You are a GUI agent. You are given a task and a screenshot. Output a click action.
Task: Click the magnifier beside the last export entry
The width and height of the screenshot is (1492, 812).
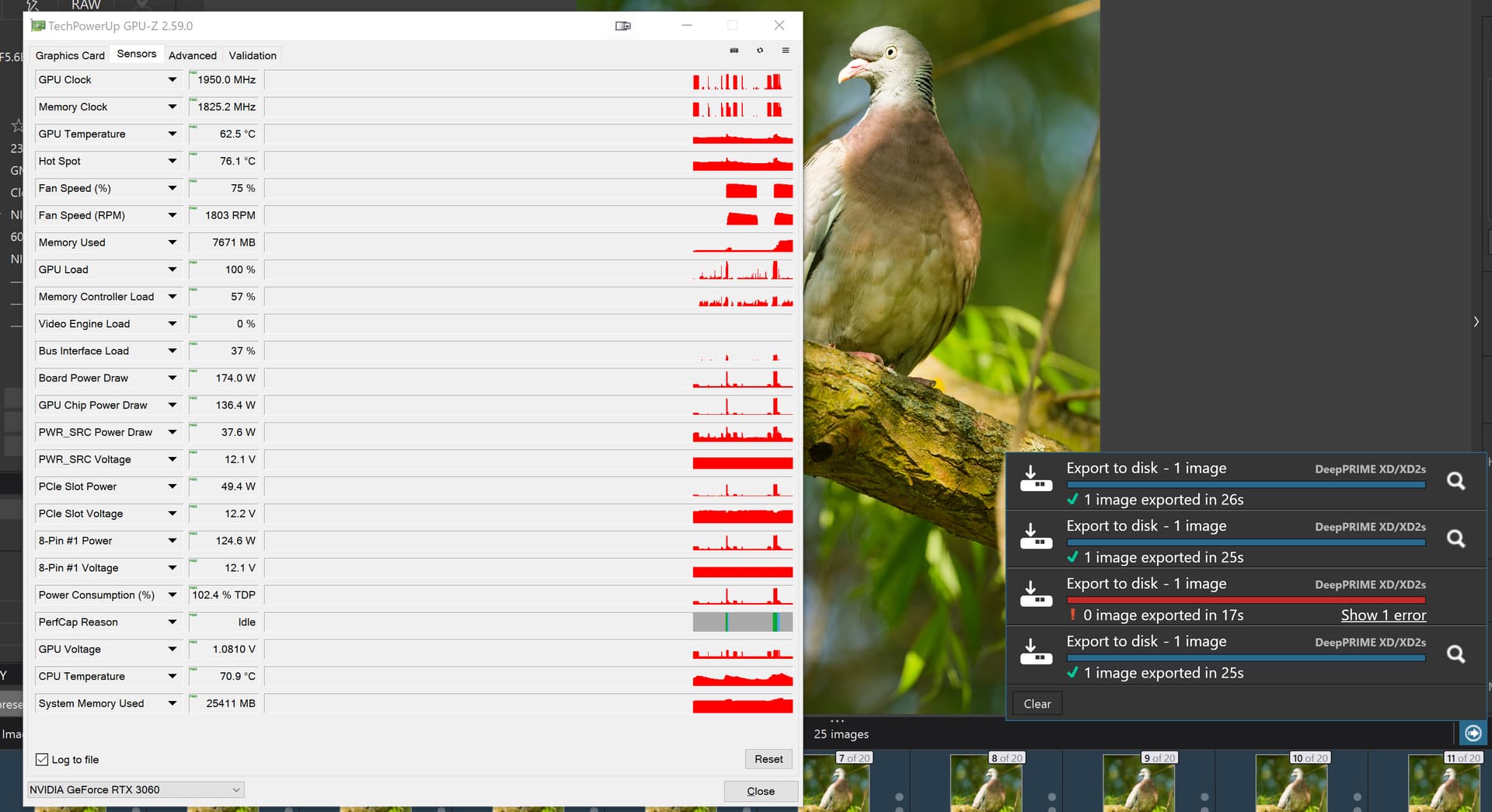(1455, 654)
